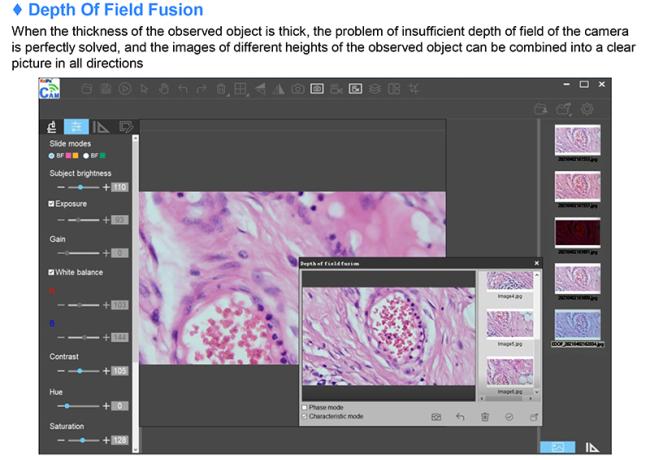Screen dimensions: 650x460
Task: Click plus button for Subject brightness
Action: tap(106, 187)
